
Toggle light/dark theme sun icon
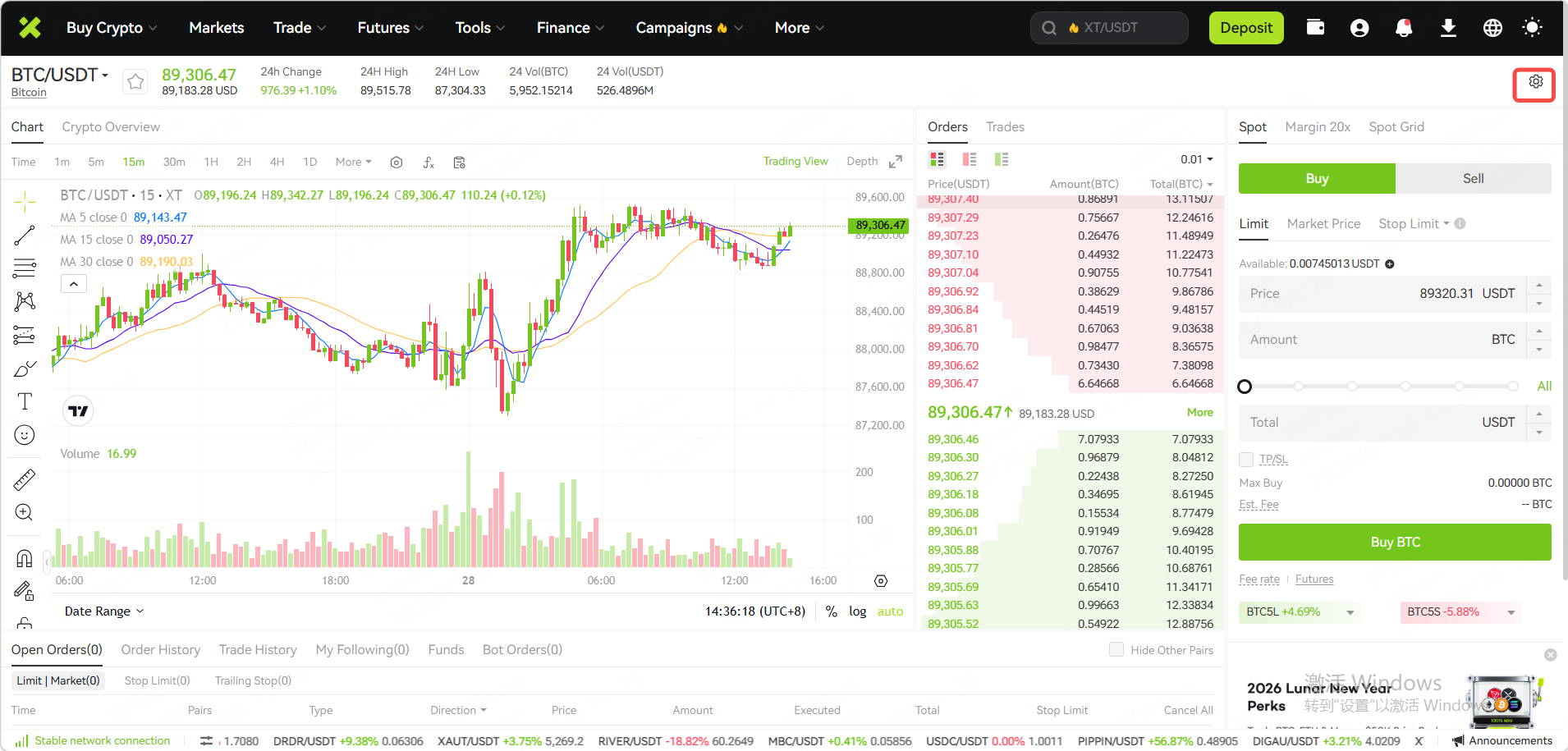pos(1531,27)
